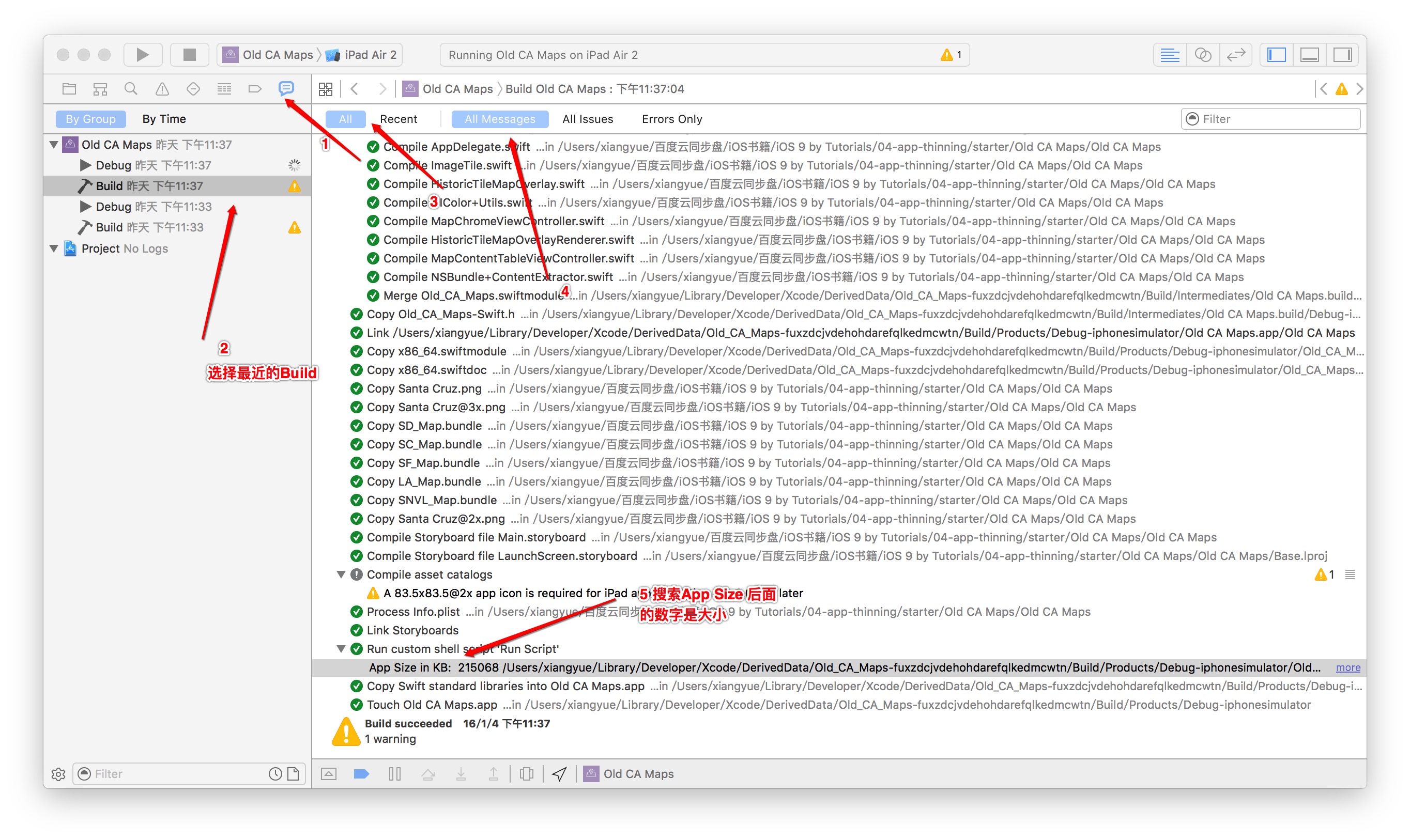1410x840 pixels.
Task: Collapse the Run custom shell script entry
Action: click(x=341, y=649)
